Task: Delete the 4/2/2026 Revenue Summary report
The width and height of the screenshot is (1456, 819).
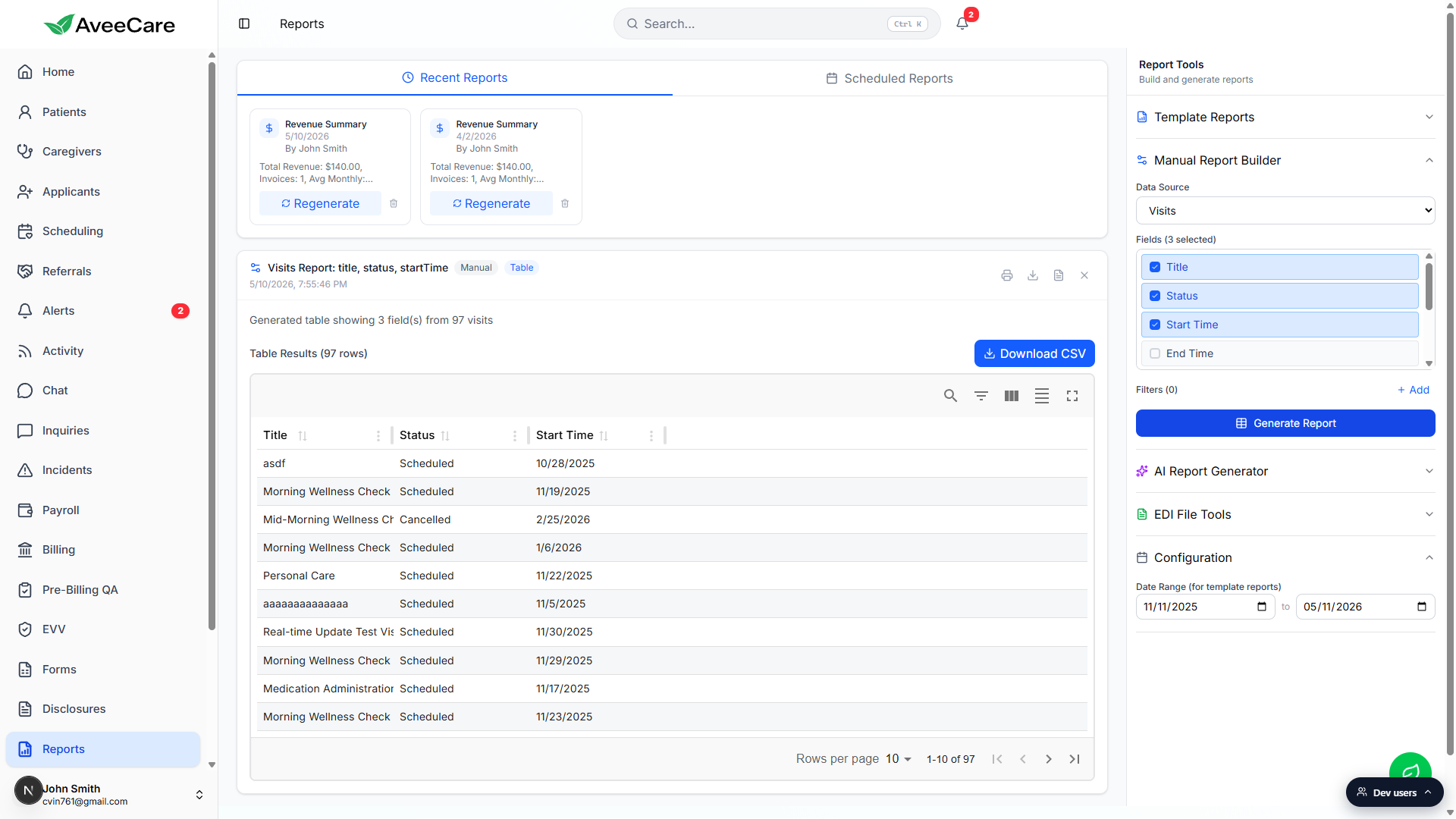Action: pyautogui.click(x=565, y=203)
